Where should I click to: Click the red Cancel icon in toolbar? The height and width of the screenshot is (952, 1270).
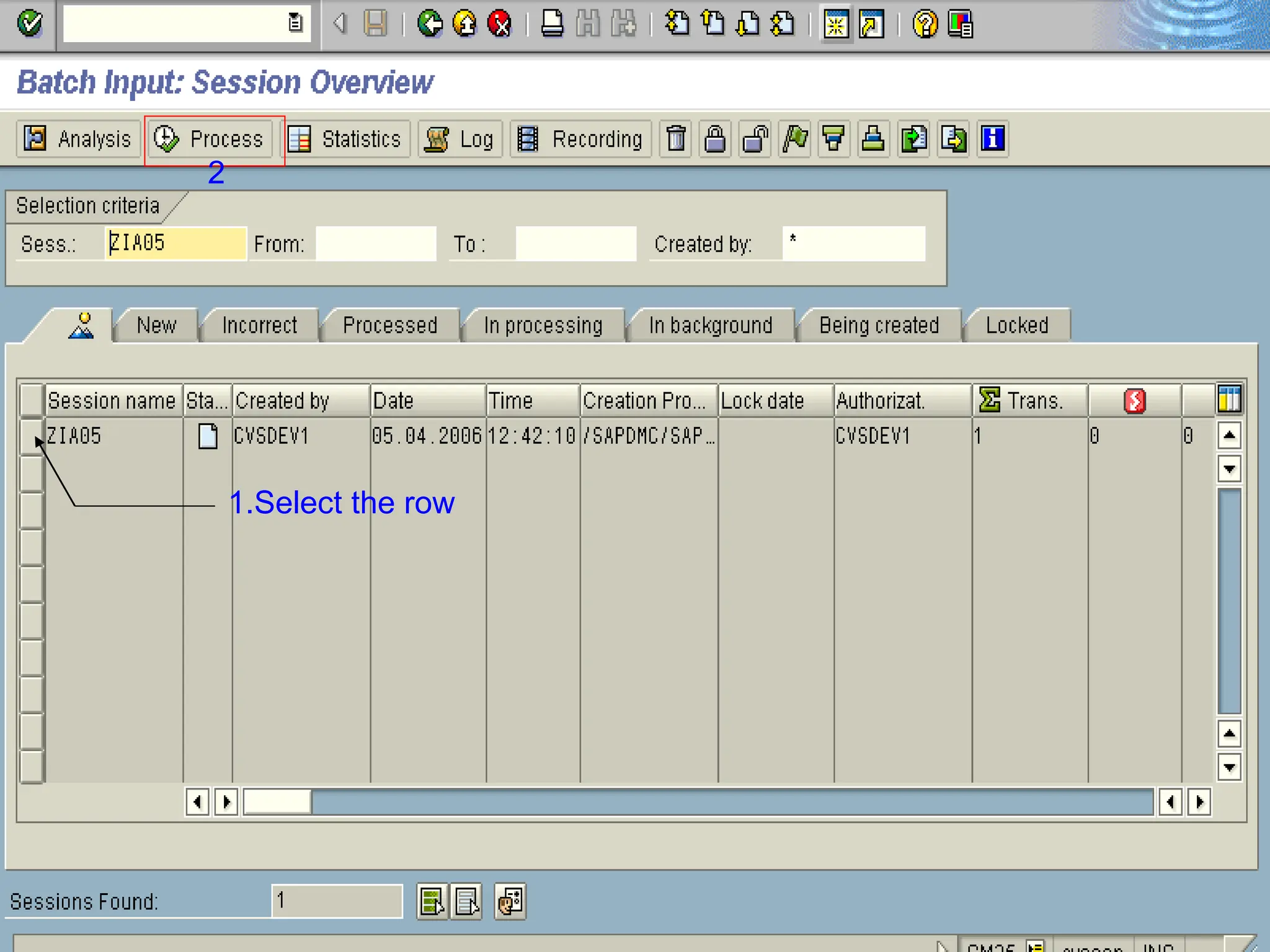pos(499,24)
